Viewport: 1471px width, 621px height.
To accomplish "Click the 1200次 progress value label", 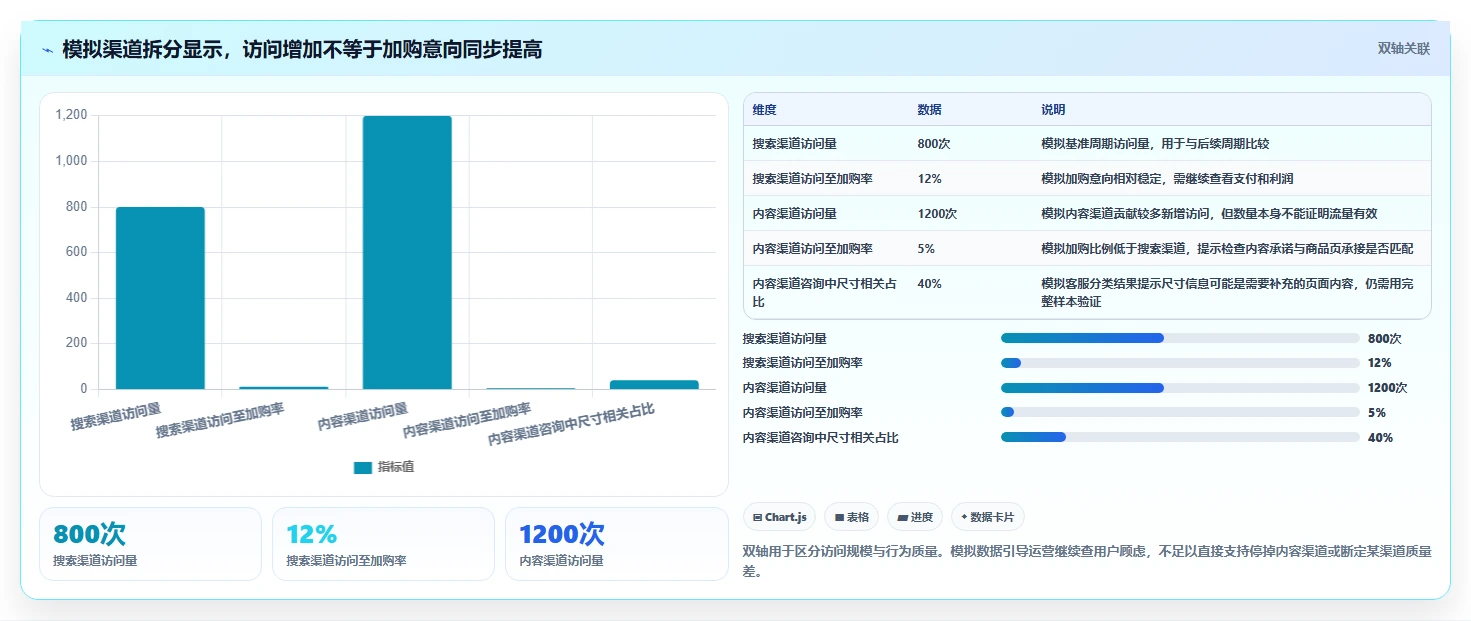I will (1388, 388).
